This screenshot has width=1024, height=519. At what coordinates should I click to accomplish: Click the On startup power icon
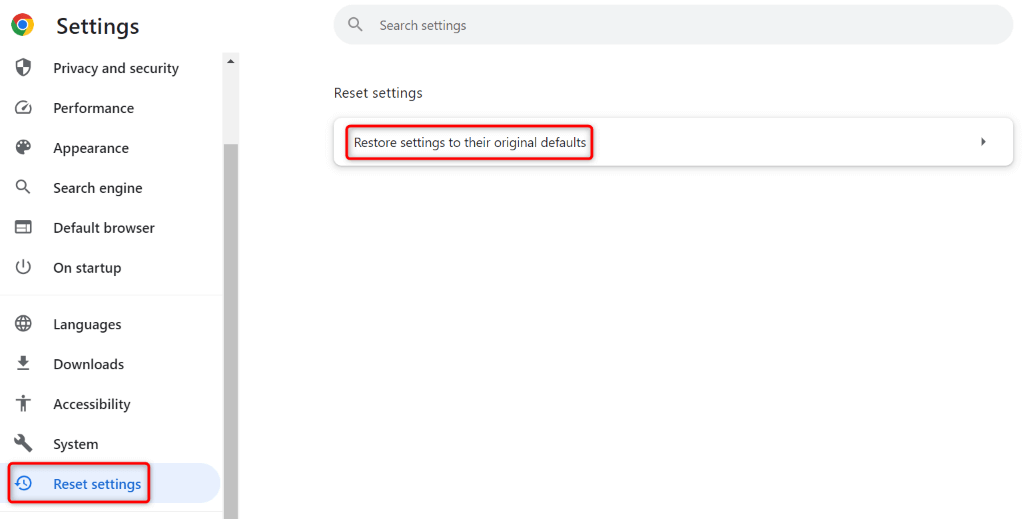[23, 268]
